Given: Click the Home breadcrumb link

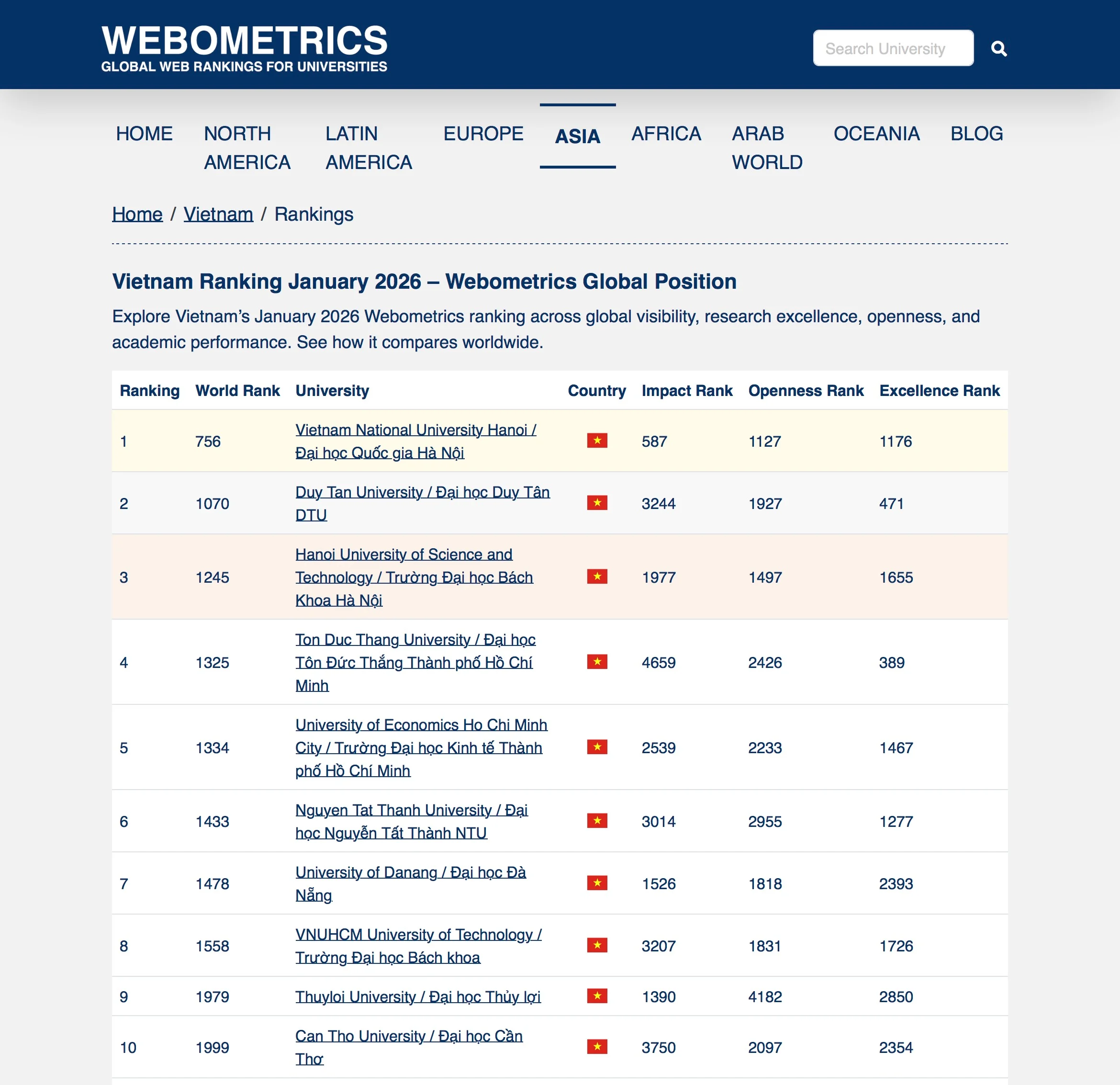Looking at the screenshot, I should 137,215.
